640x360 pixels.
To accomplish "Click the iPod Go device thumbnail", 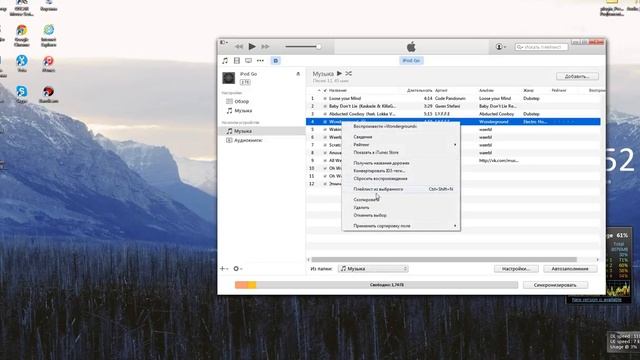I will click(x=229, y=78).
